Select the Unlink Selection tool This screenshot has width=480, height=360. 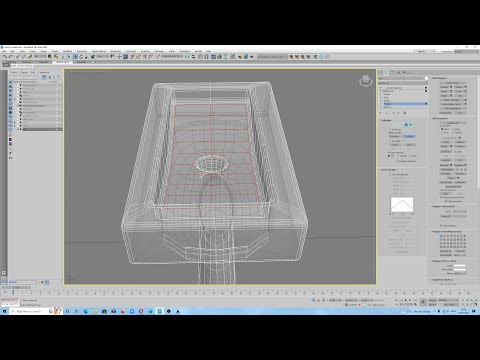tap(24, 57)
